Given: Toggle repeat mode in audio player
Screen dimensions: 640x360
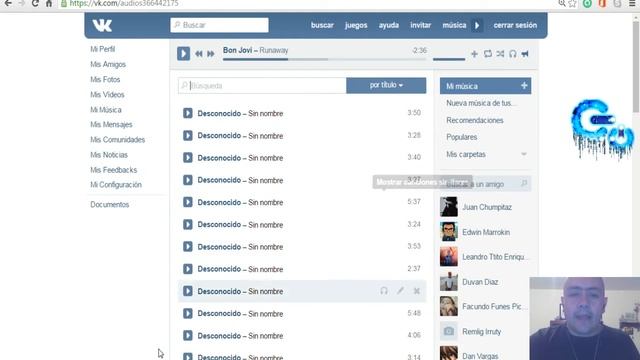Looking at the screenshot, I should point(487,54).
